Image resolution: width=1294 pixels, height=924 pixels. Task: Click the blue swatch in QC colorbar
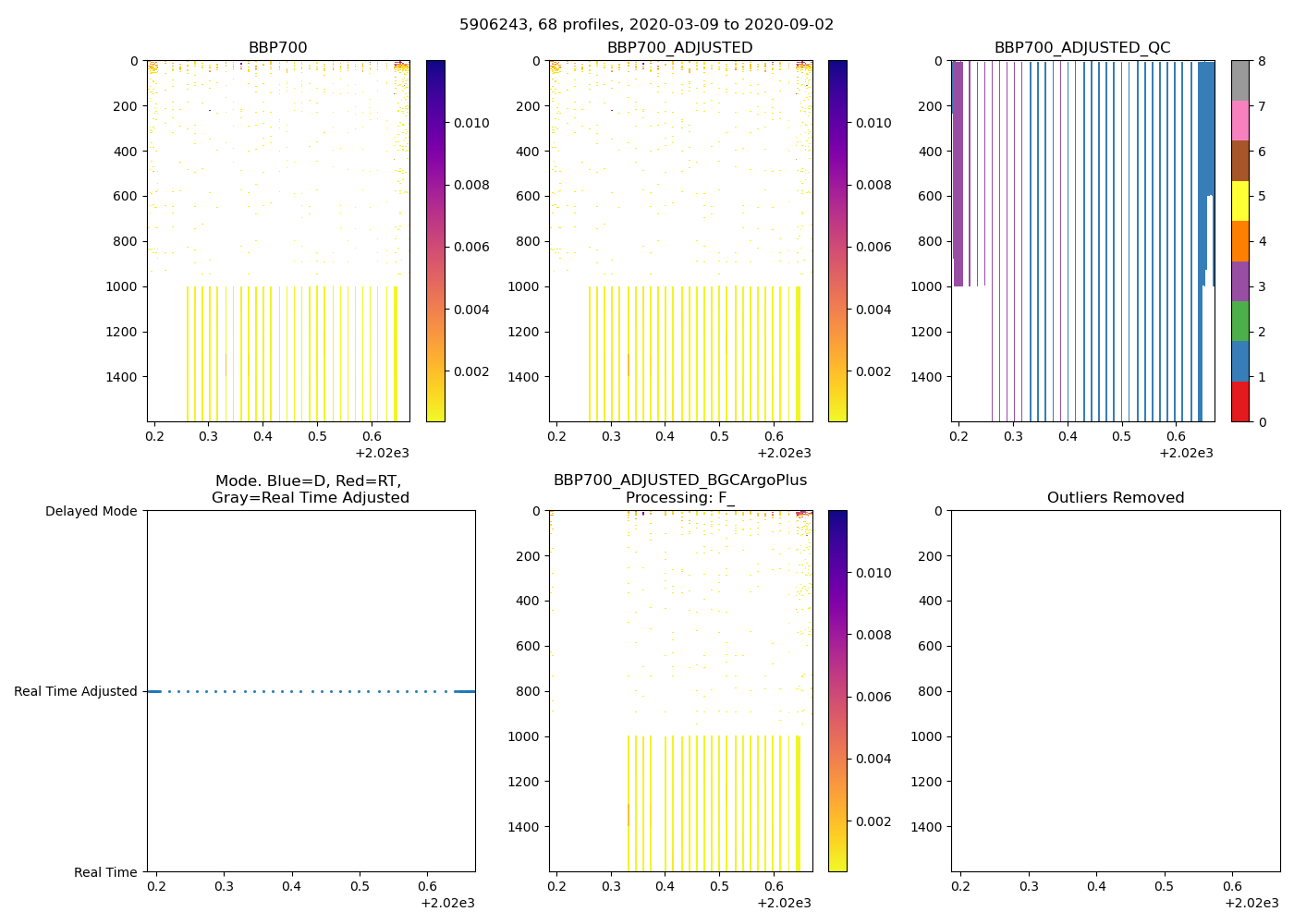pyautogui.click(x=1239, y=361)
